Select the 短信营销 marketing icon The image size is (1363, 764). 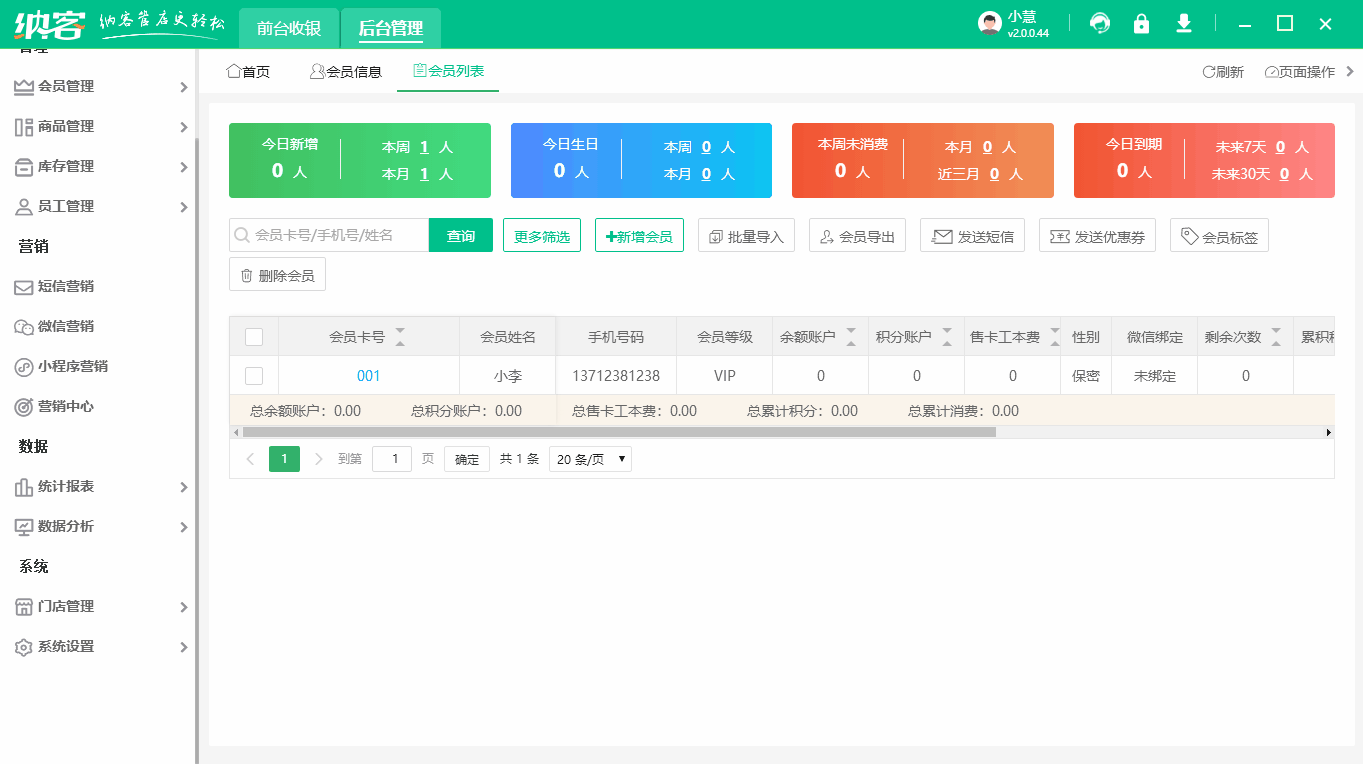point(64,287)
